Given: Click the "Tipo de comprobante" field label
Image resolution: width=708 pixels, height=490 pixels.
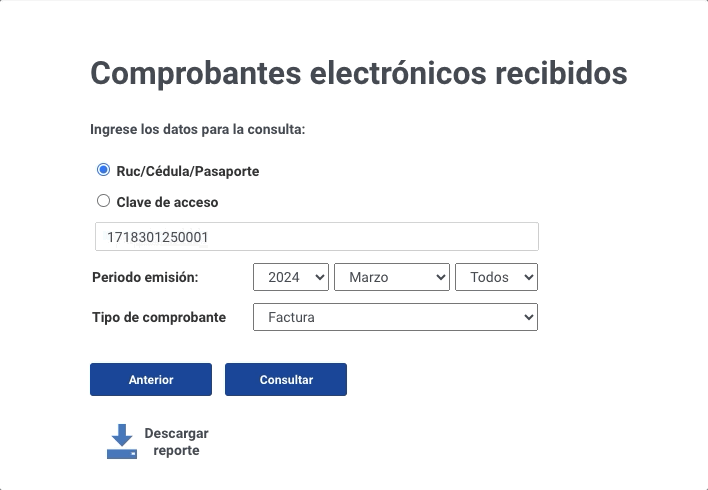Looking at the screenshot, I should [x=159, y=318].
